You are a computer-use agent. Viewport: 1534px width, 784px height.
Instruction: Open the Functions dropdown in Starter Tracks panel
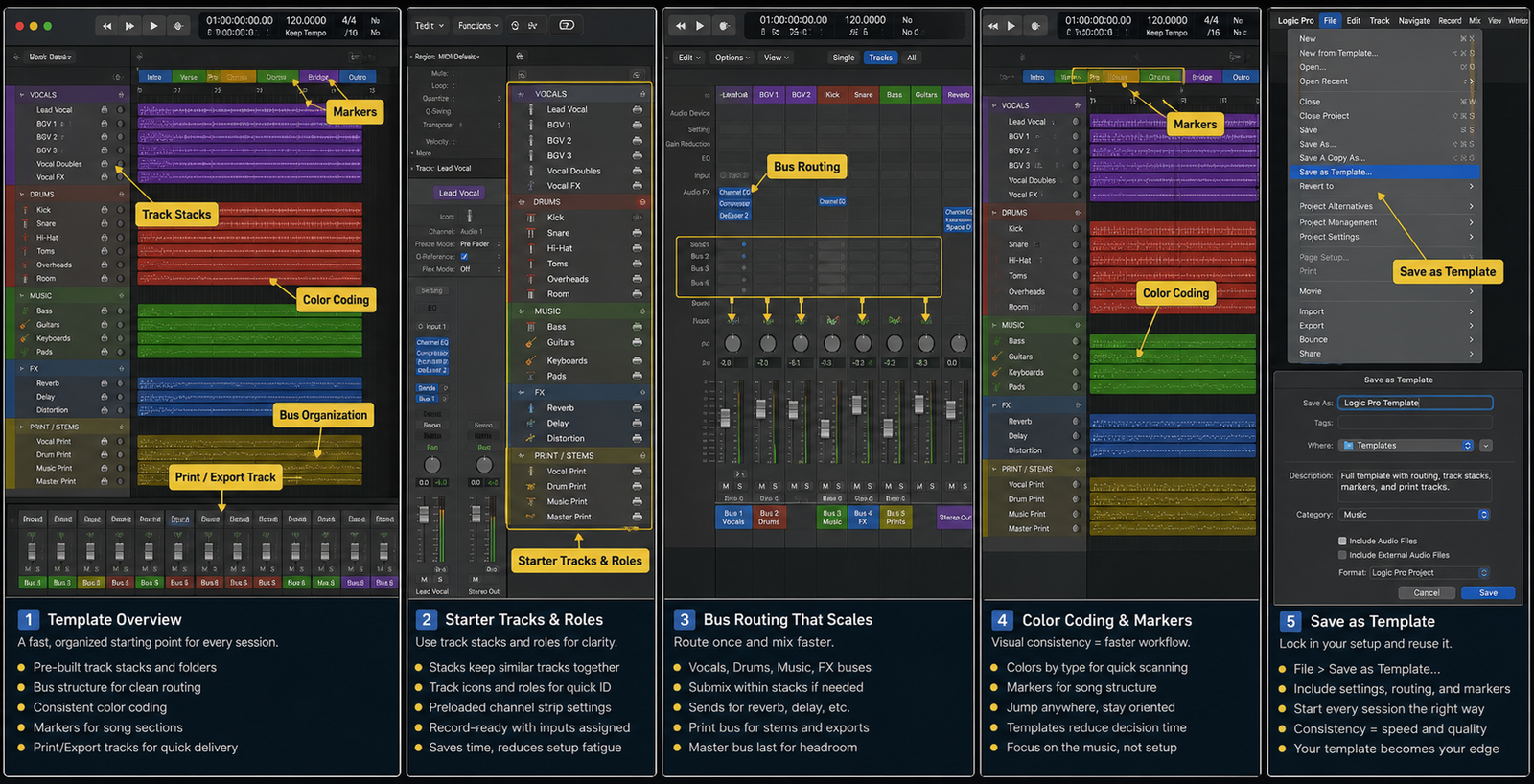(x=478, y=26)
